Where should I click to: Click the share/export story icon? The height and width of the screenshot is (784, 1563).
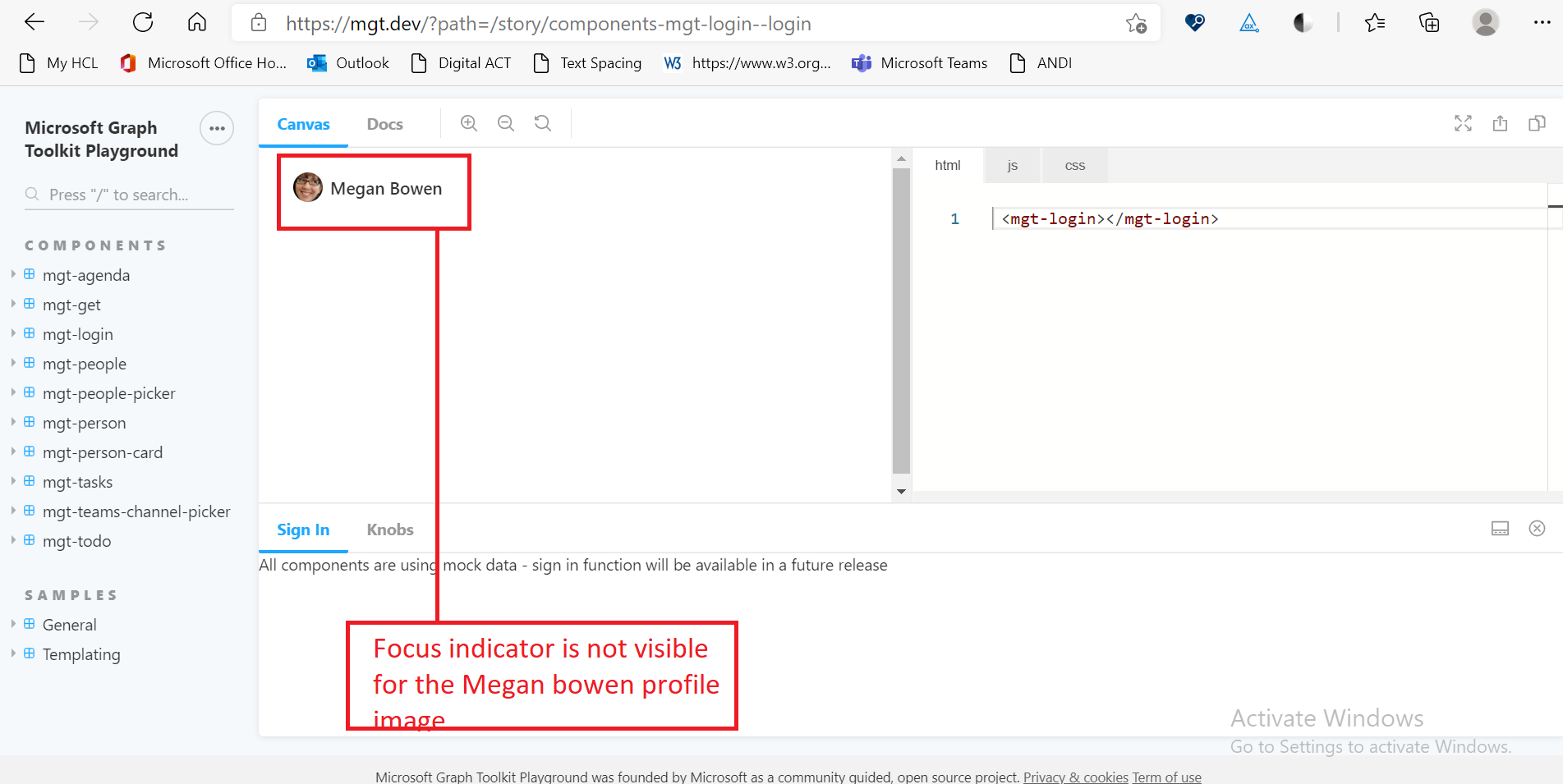[1501, 123]
